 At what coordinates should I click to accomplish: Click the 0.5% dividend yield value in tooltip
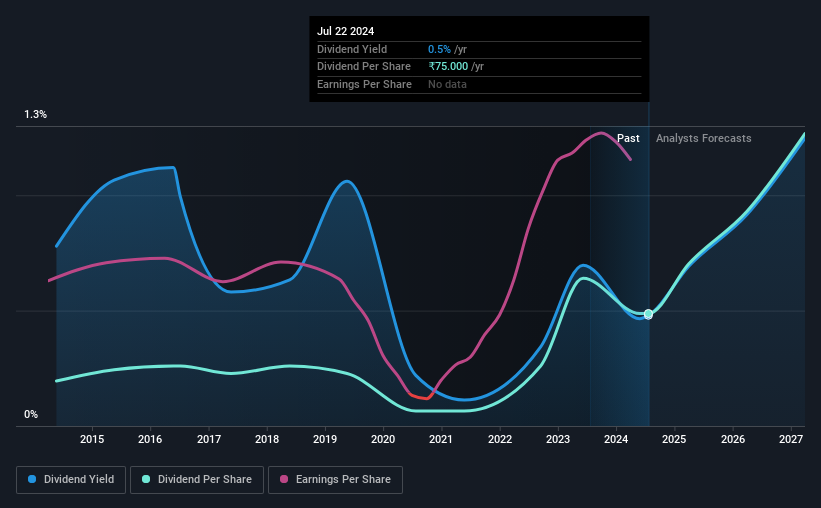click(x=439, y=49)
